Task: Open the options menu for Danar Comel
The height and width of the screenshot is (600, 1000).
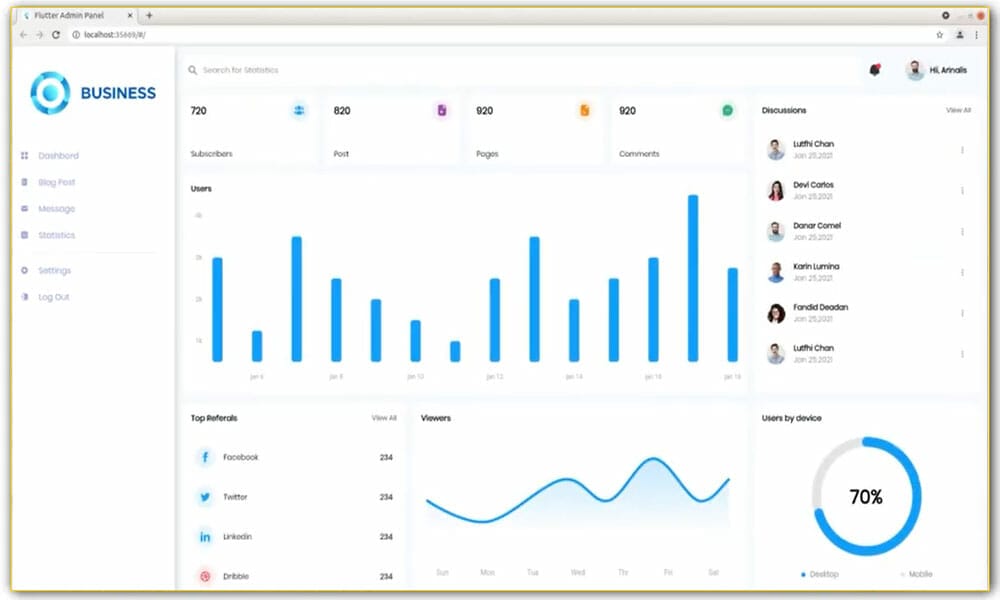Action: pos(961,230)
